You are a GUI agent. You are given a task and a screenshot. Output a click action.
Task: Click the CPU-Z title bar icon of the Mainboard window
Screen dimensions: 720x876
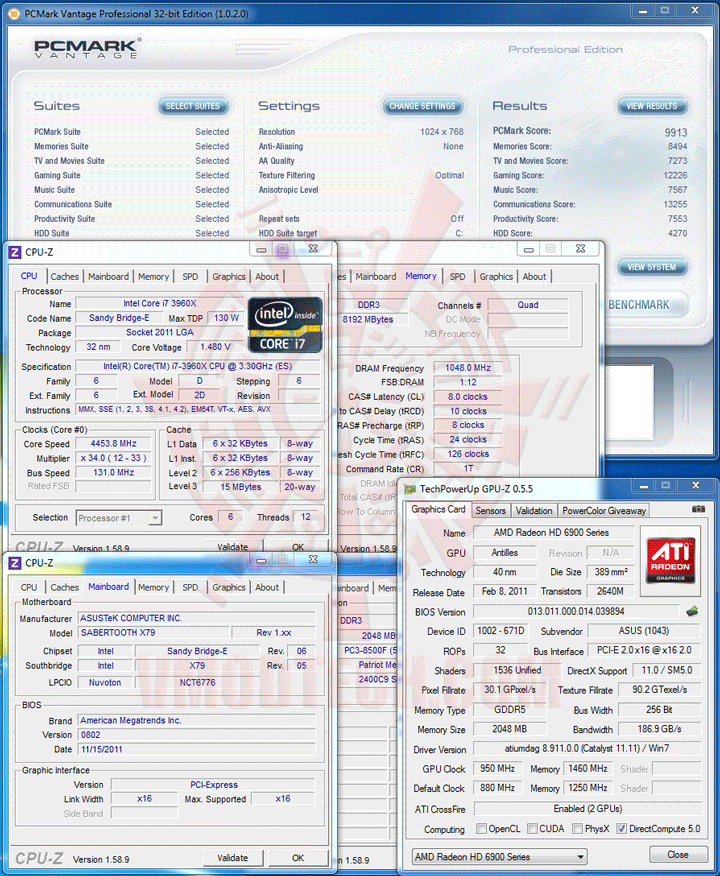tap(15, 563)
